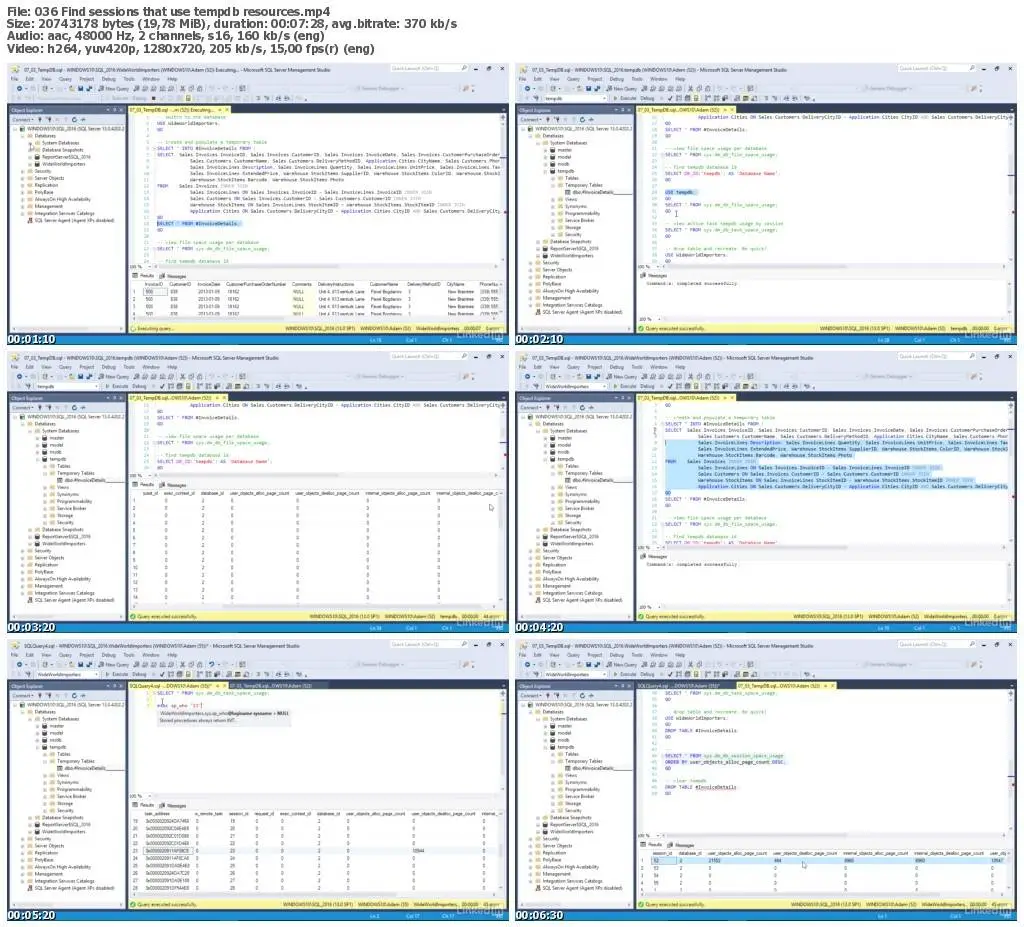Click results horizontal scrollbar in 00:05:20 frame

click(313, 894)
